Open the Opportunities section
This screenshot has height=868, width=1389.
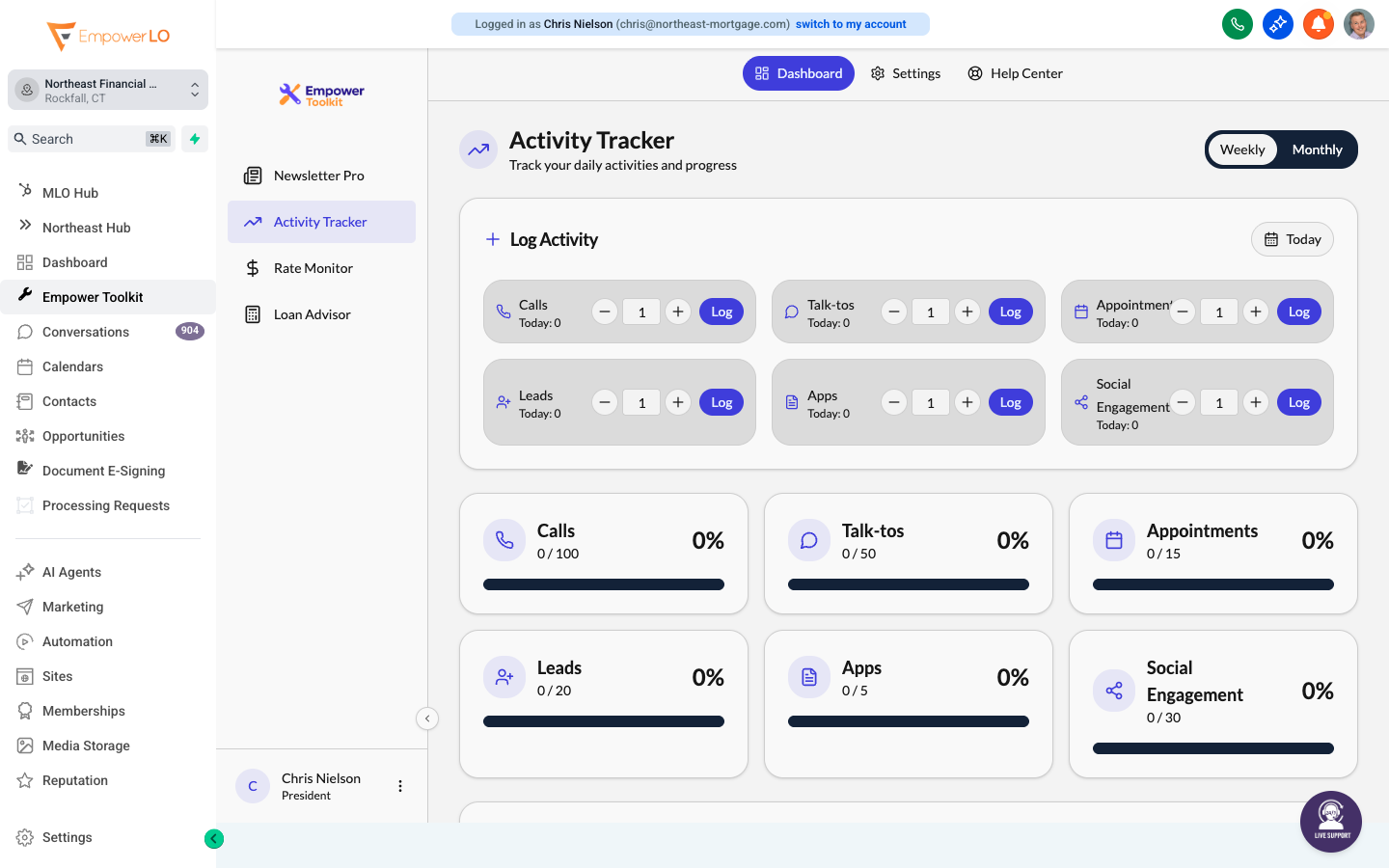pyautogui.click(x=81, y=436)
